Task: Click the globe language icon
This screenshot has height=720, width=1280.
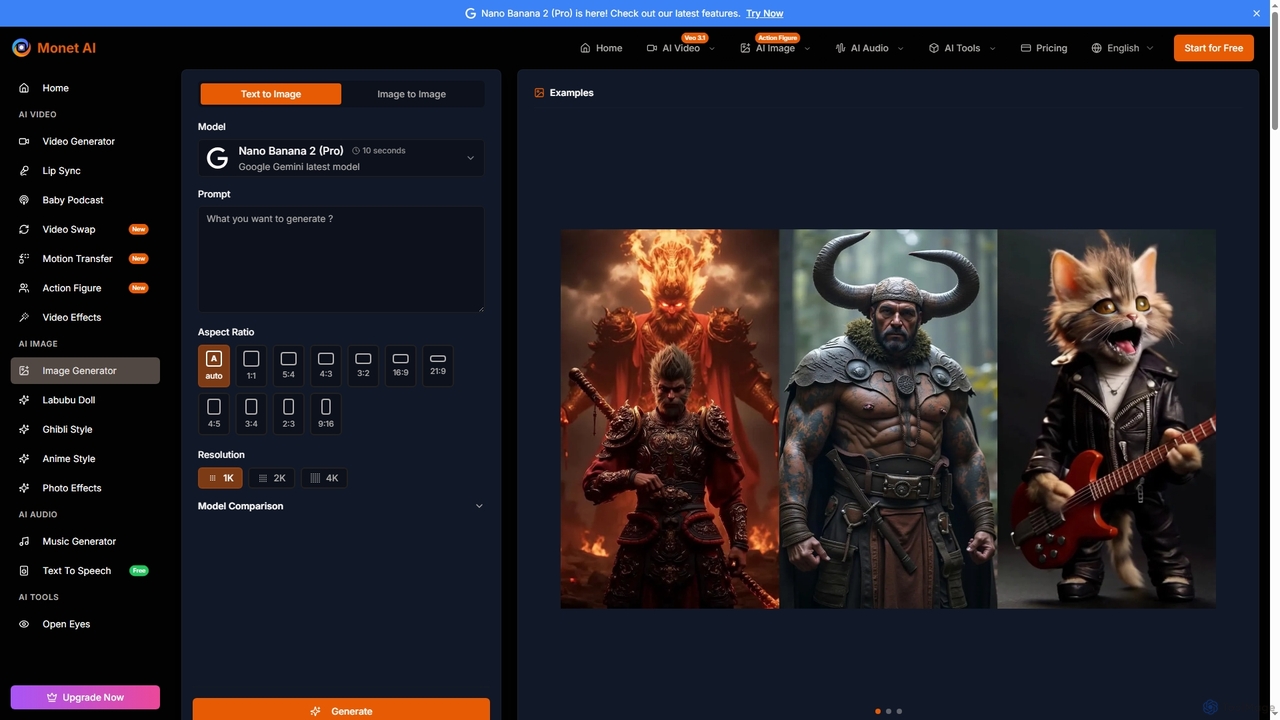Action: click(1097, 48)
